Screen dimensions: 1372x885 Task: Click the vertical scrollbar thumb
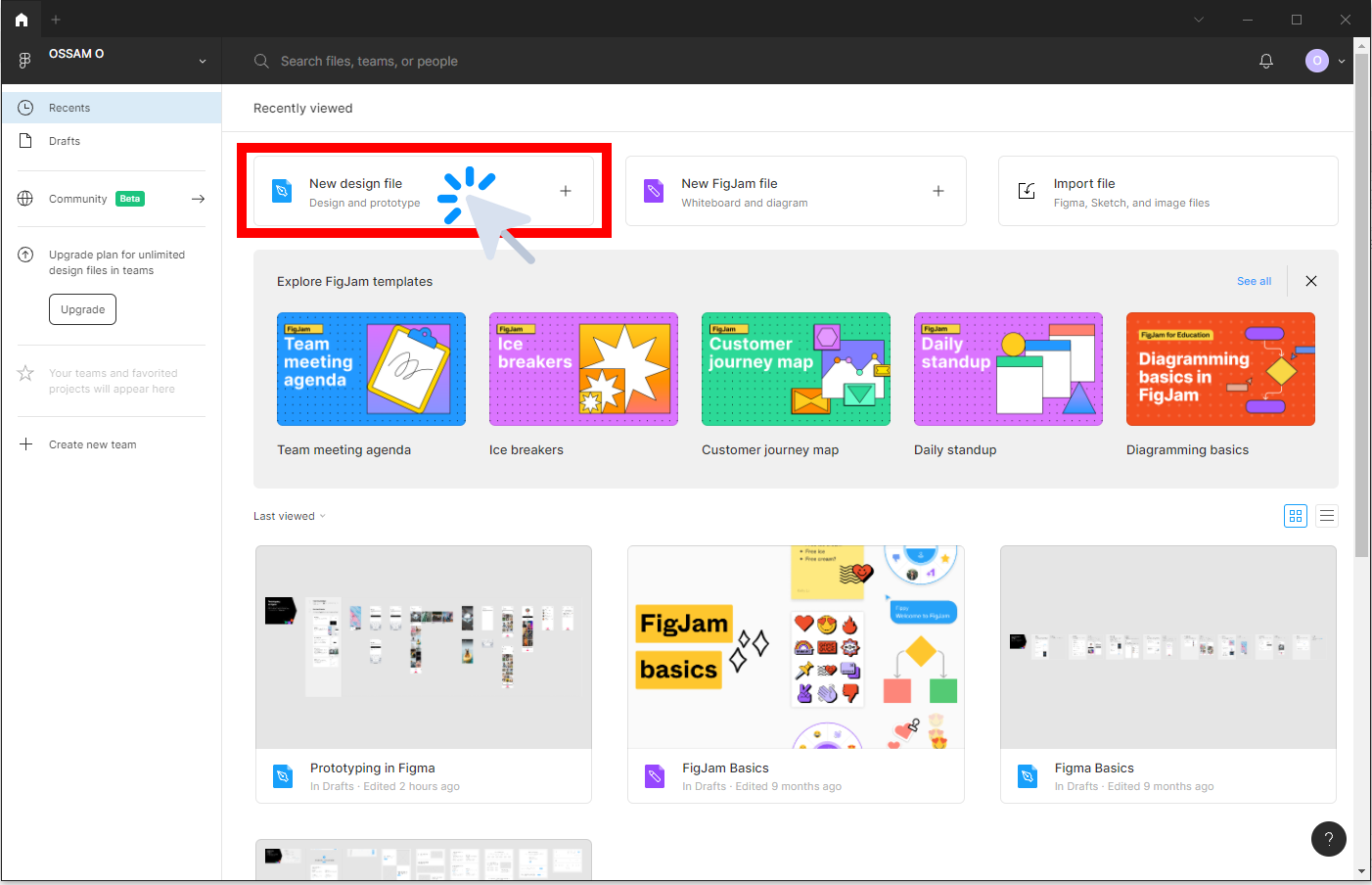click(x=1362, y=305)
